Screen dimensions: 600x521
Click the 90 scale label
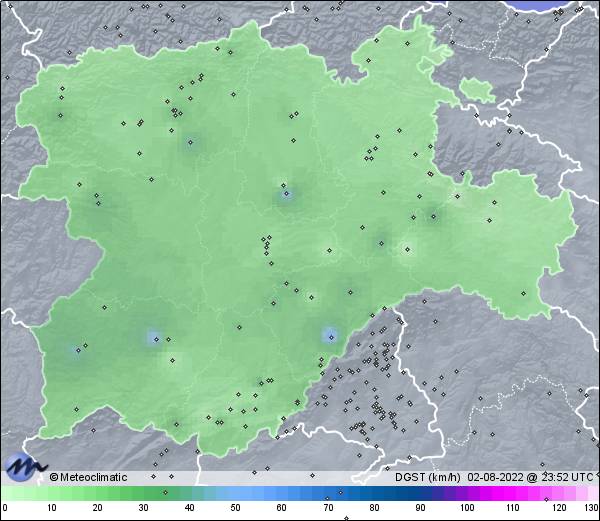click(420, 508)
